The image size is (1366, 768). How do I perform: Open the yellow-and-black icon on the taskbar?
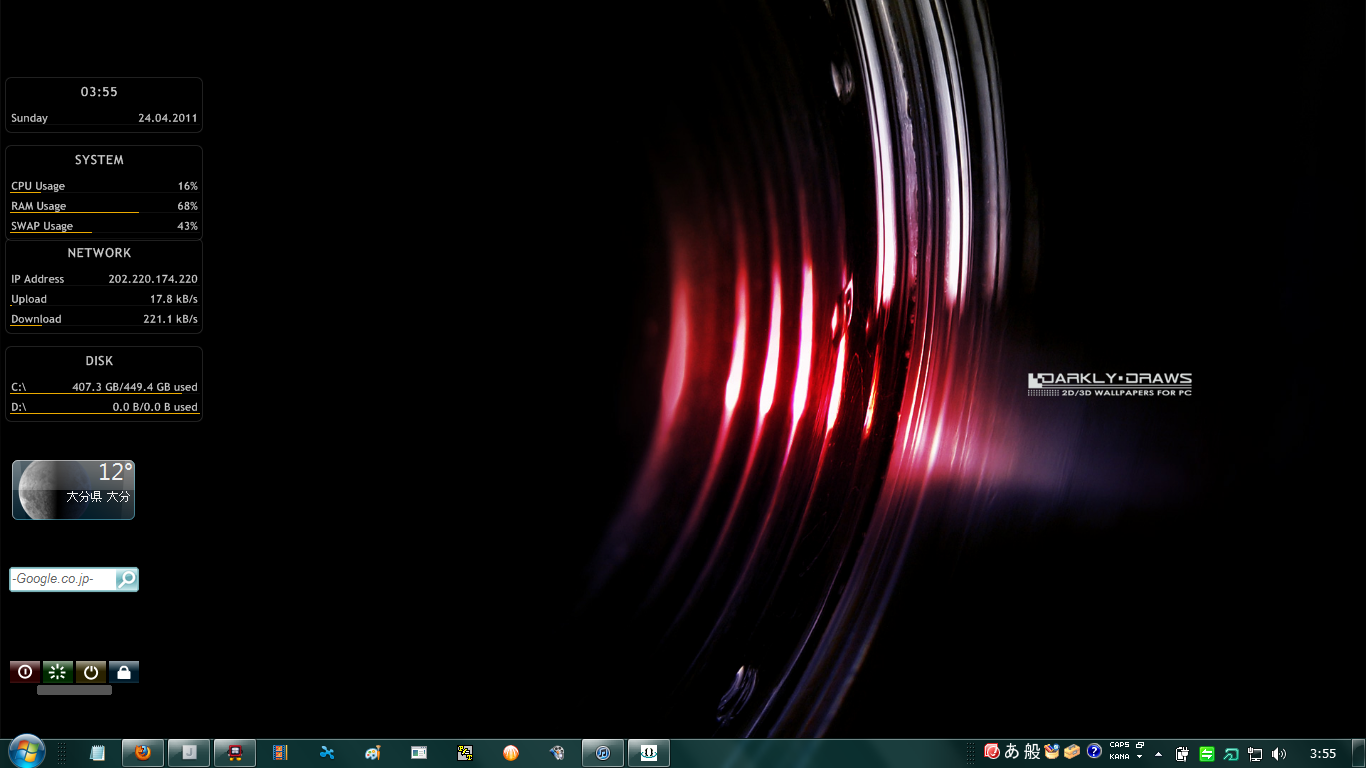465,753
